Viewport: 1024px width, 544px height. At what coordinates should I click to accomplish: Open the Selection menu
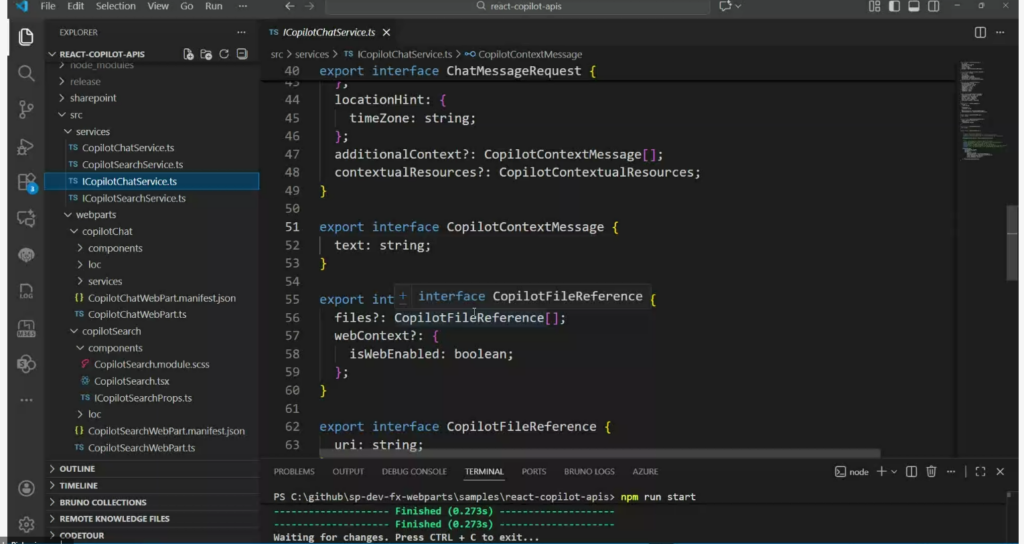coord(115,6)
